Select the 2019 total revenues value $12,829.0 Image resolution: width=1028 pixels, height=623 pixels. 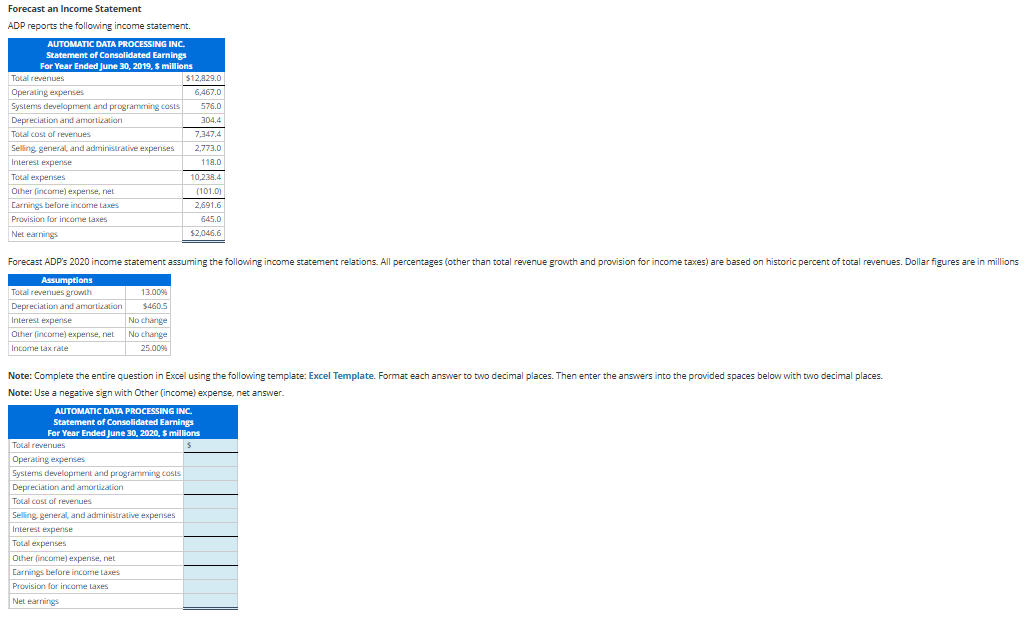(x=204, y=78)
